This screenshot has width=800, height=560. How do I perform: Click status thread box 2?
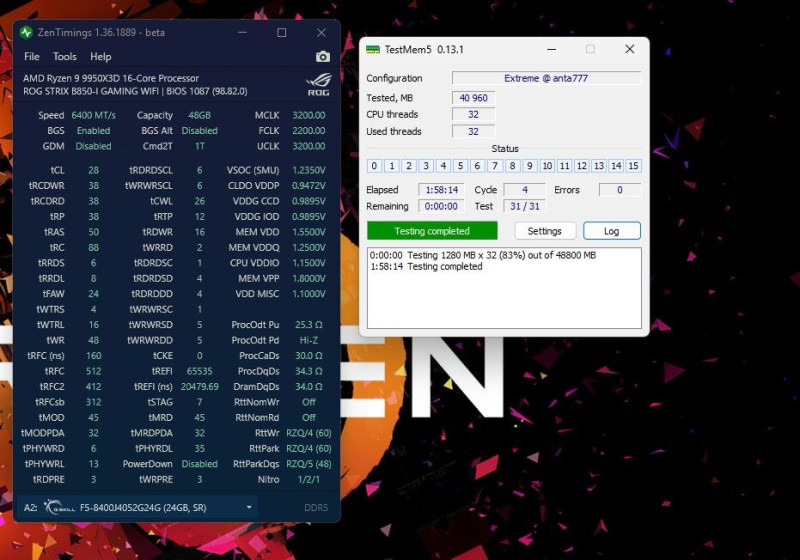pyautogui.click(x=409, y=166)
